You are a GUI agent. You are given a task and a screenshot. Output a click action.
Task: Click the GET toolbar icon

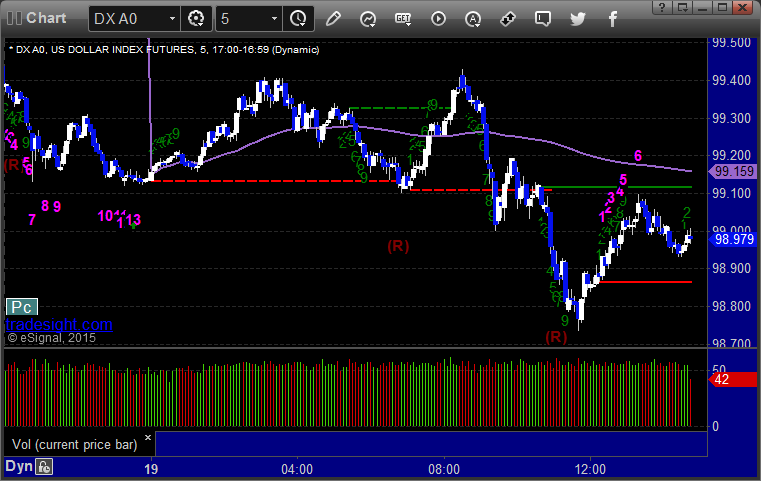click(x=403, y=19)
